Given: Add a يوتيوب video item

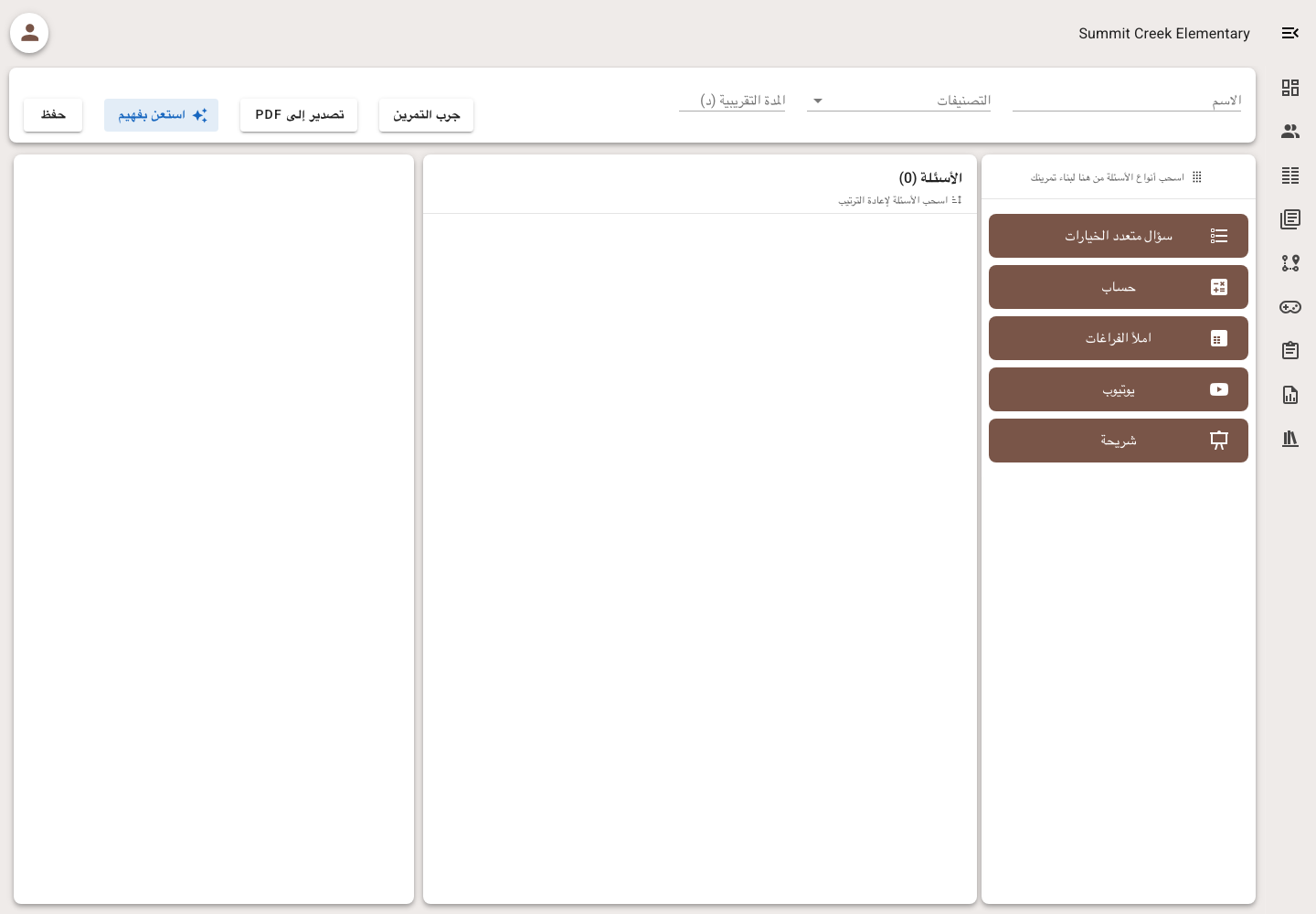Looking at the screenshot, I should tap(1119, 389).
